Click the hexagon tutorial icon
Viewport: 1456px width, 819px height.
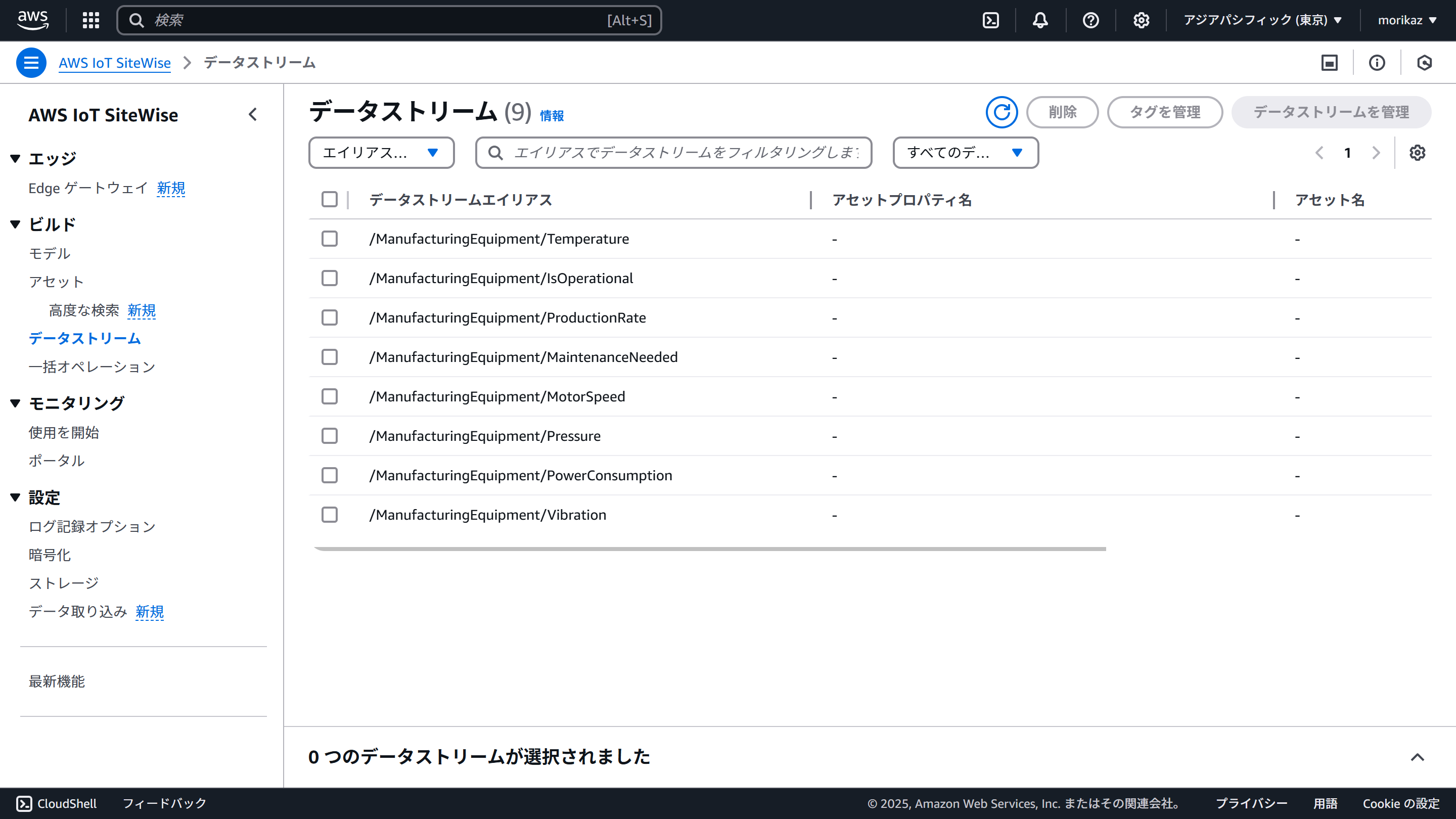tap(1424, 63)
